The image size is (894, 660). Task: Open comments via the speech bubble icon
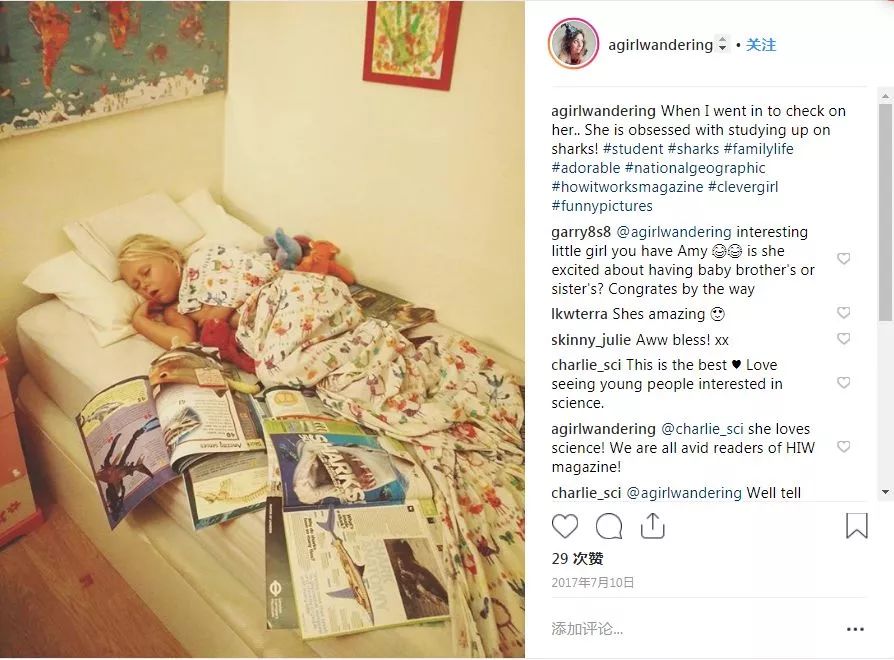[609, 526]
